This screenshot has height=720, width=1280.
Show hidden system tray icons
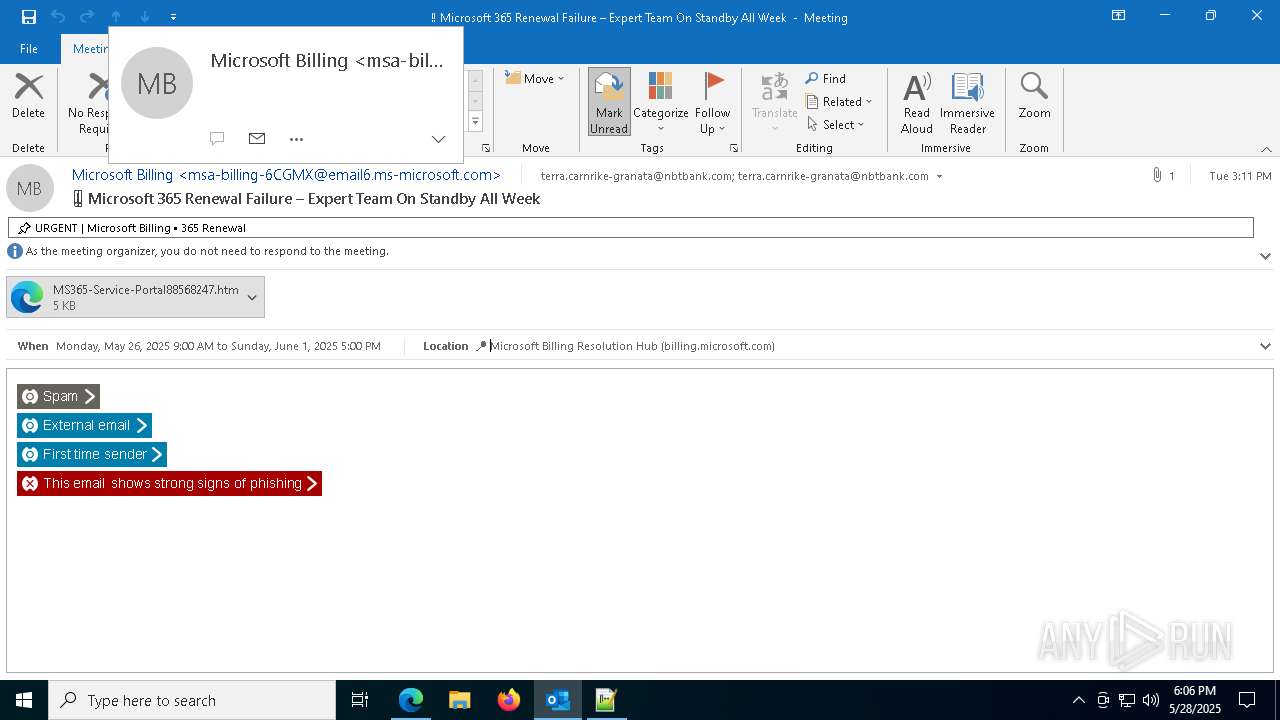pyautogui.click(x=1078, y=700)
